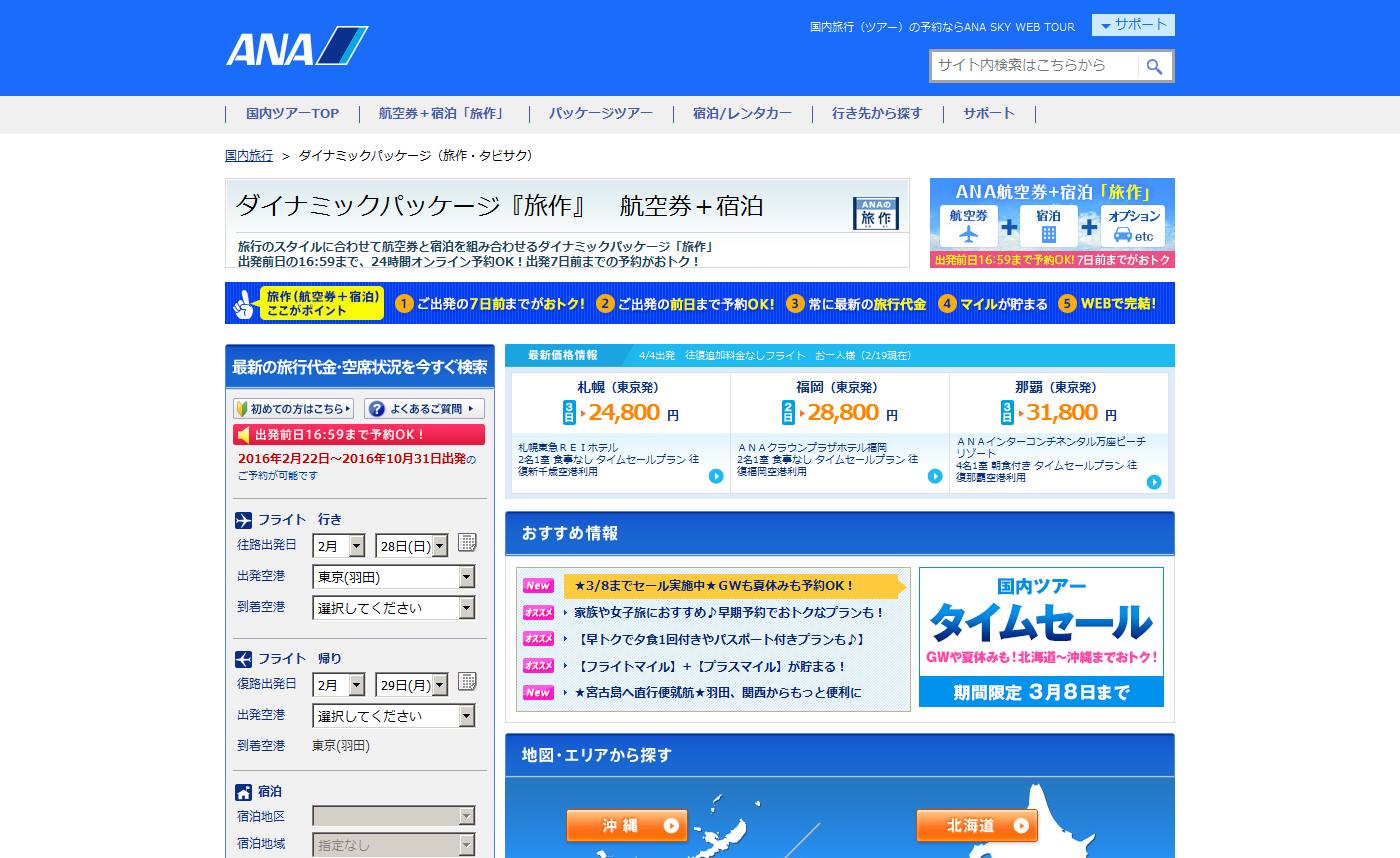Image resolution: width=1400 pixels, height=858 pixels.
Task: Open outbound month dropdown showing 2月
Action: (x=339, y=546)
